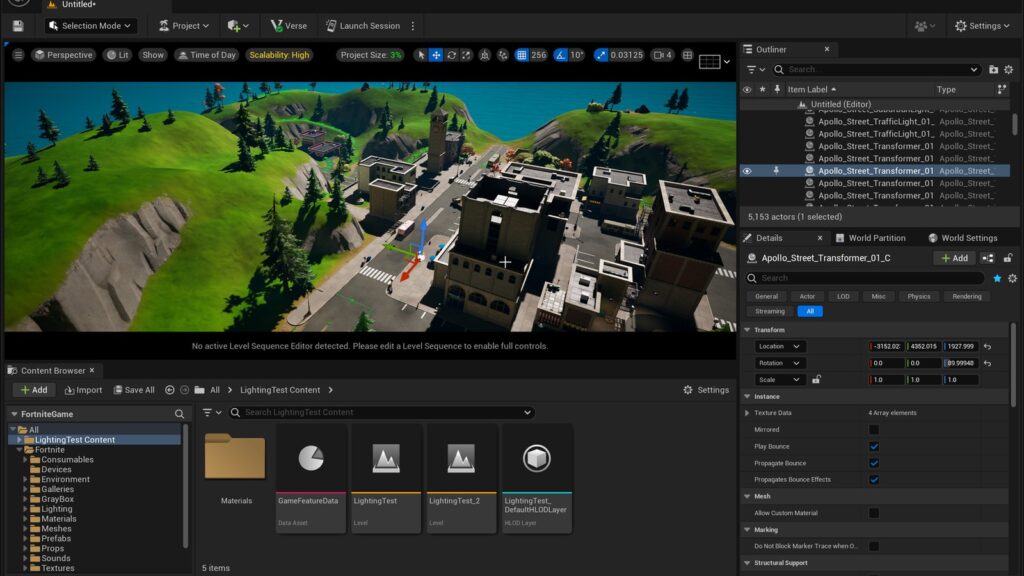Image resolution: width=1024 pixels, height=576 pixels.
Task: Toggle the Mirrored checkbox
Action: pyautogui.click(x=874, y=430)
